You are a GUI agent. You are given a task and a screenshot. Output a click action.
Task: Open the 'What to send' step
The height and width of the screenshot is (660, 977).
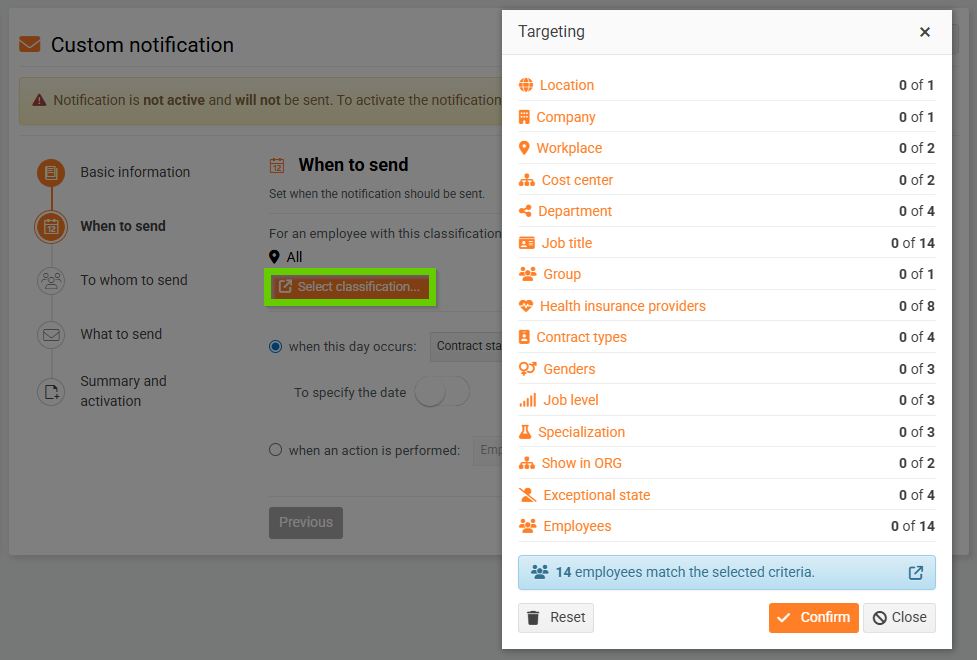[121, 334]
